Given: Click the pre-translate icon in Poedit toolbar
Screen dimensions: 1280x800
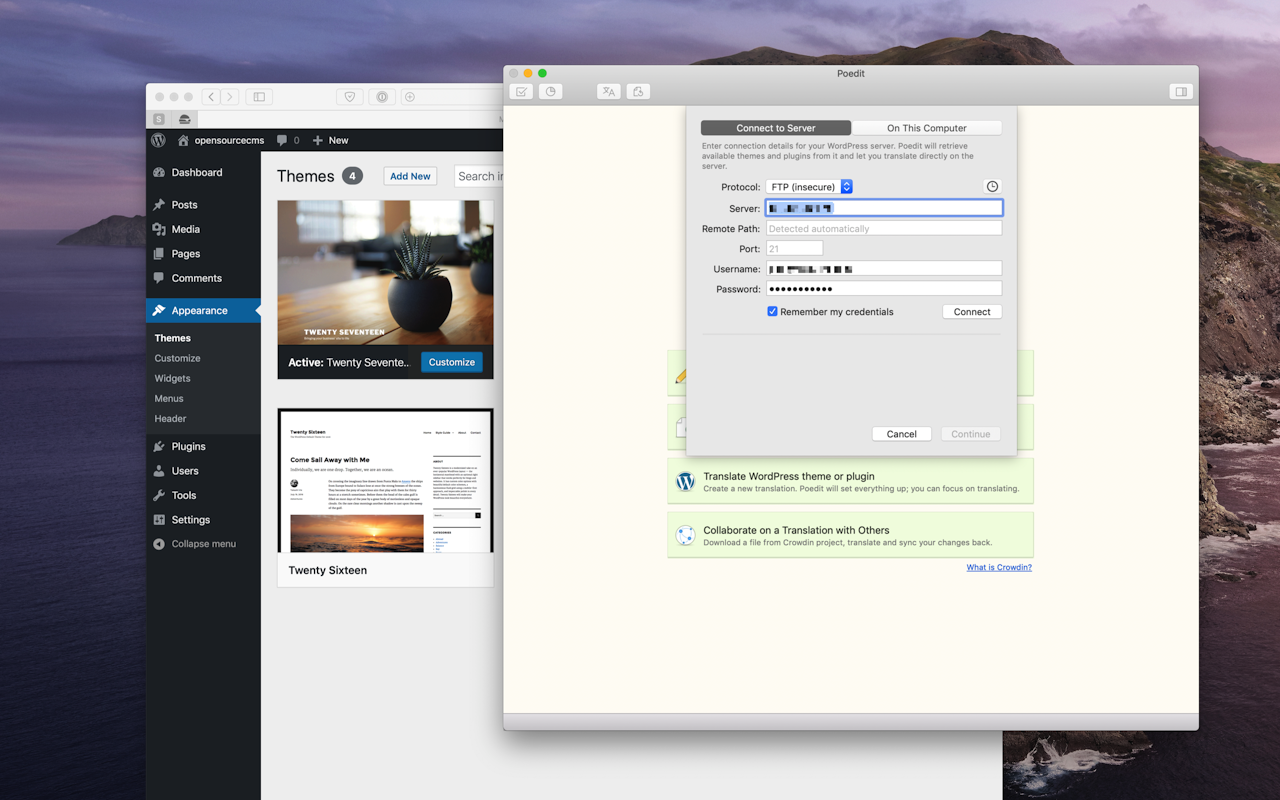Looking at the screenshot, I should [608, 91].
